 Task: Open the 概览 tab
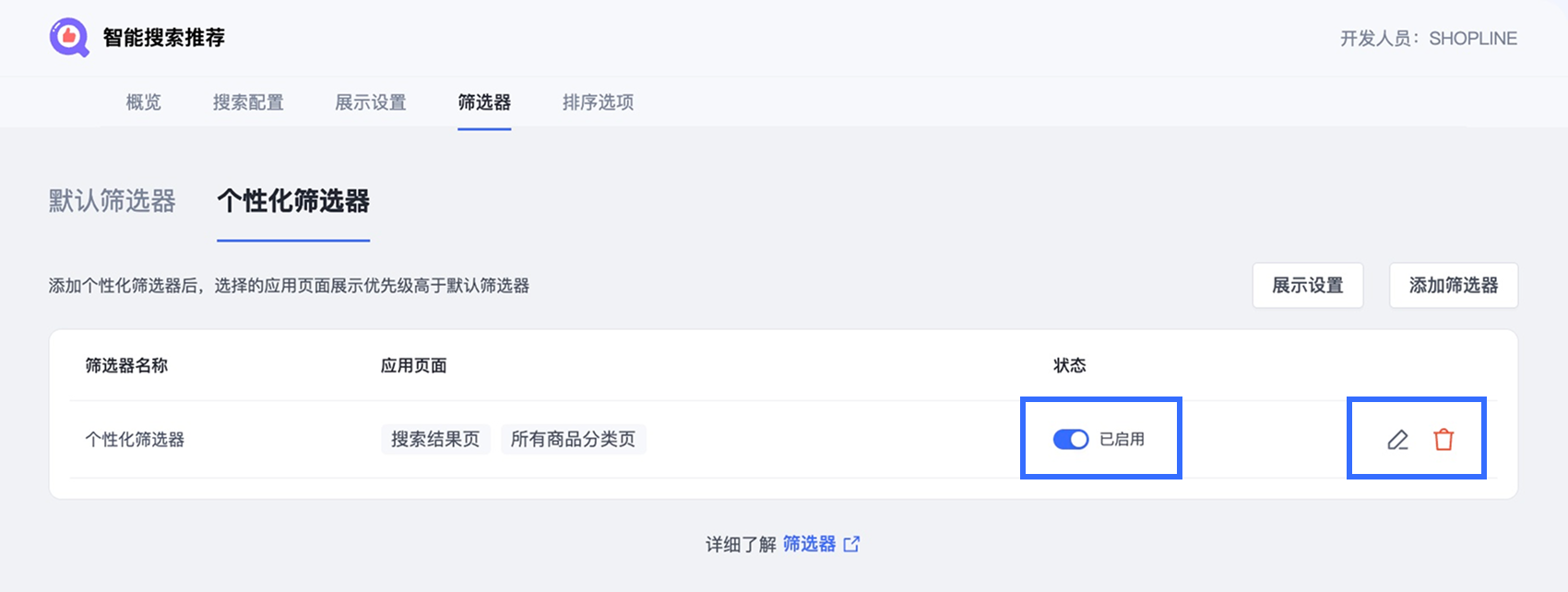[143, 102]
